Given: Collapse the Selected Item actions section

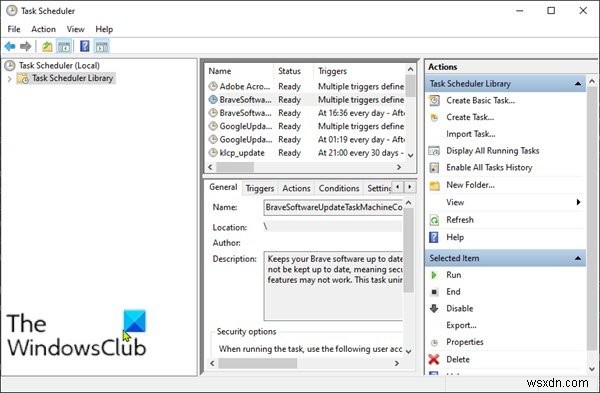Looking at the screenshot, I should (x=578, y=258).
